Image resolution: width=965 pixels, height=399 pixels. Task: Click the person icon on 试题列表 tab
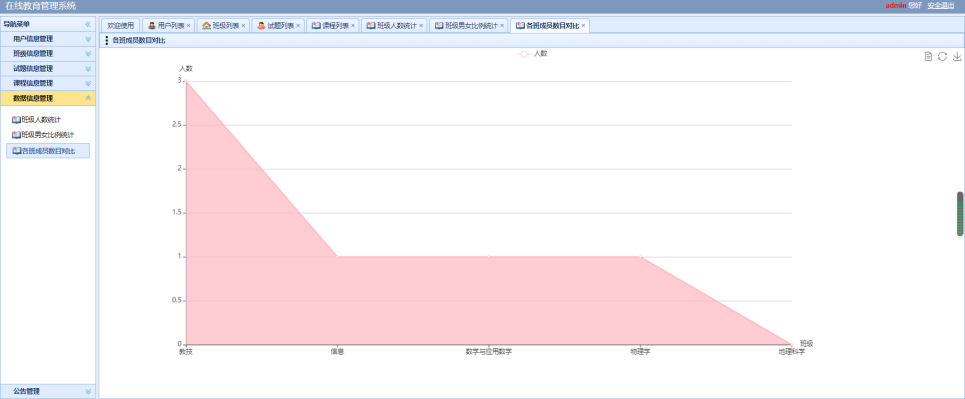262,26
